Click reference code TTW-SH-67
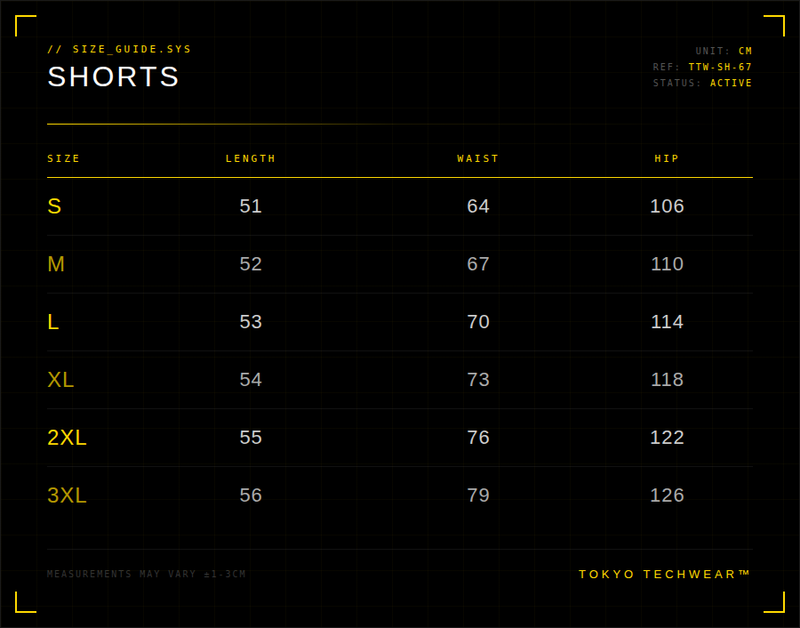The width and height of the screenshot is (800, 628). [720, 67]
